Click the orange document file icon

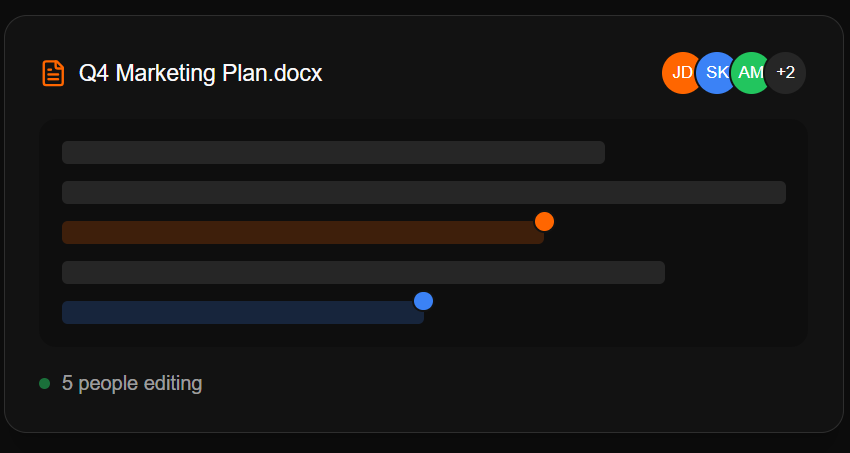[x=53, y=73]
